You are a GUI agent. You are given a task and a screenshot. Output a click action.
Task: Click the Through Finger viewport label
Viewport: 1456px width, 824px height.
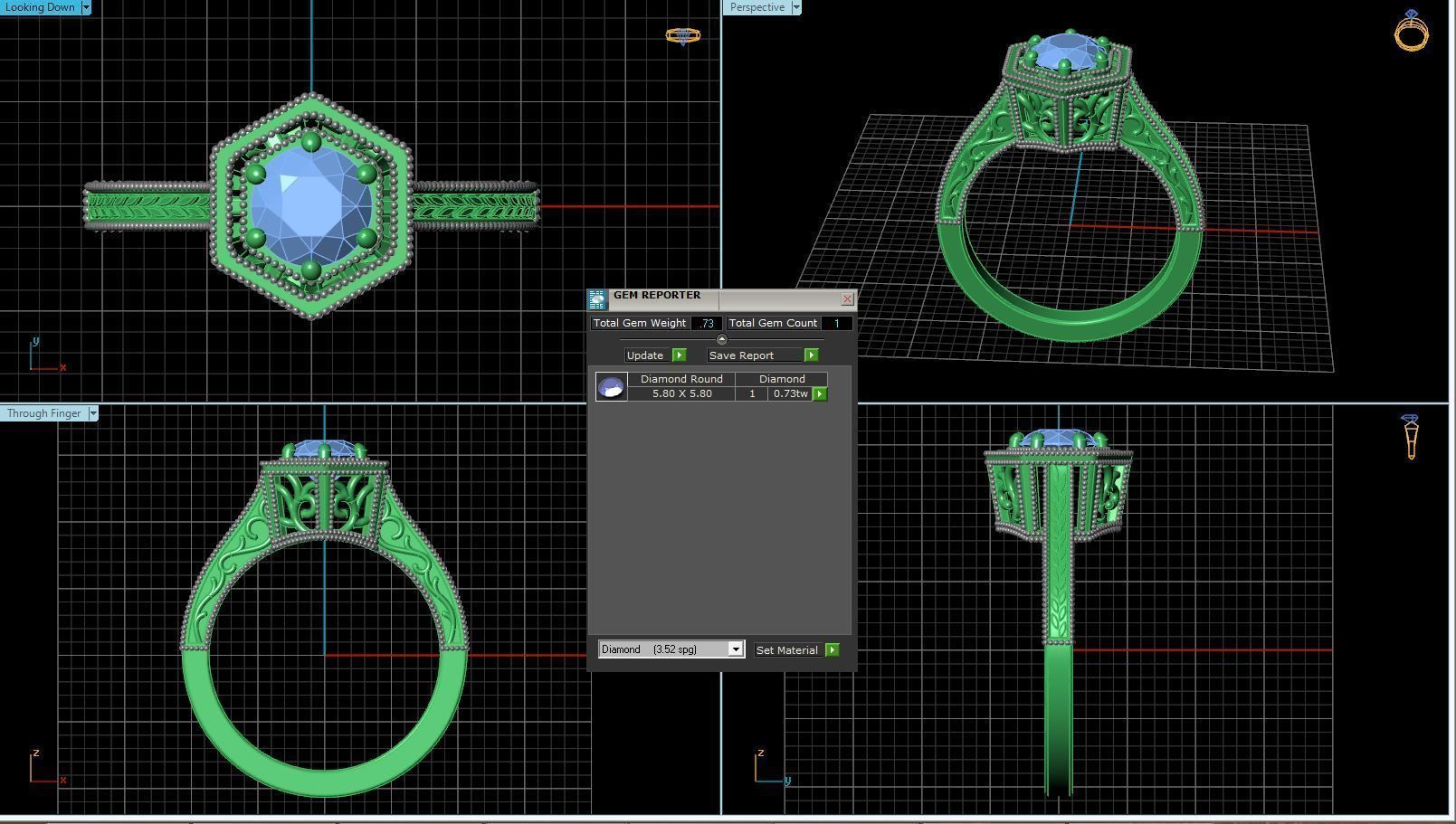[43, 413]
